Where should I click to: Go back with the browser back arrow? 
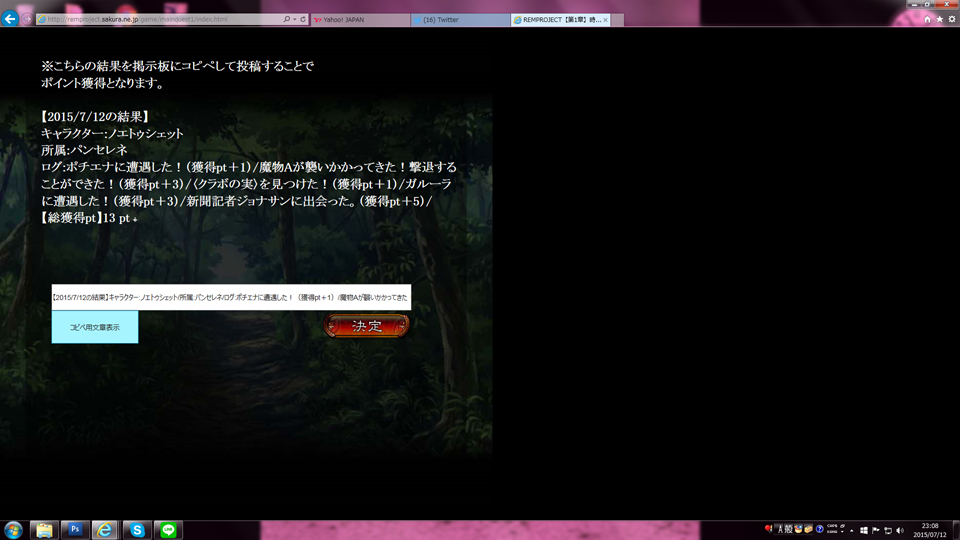pos(10,19)
